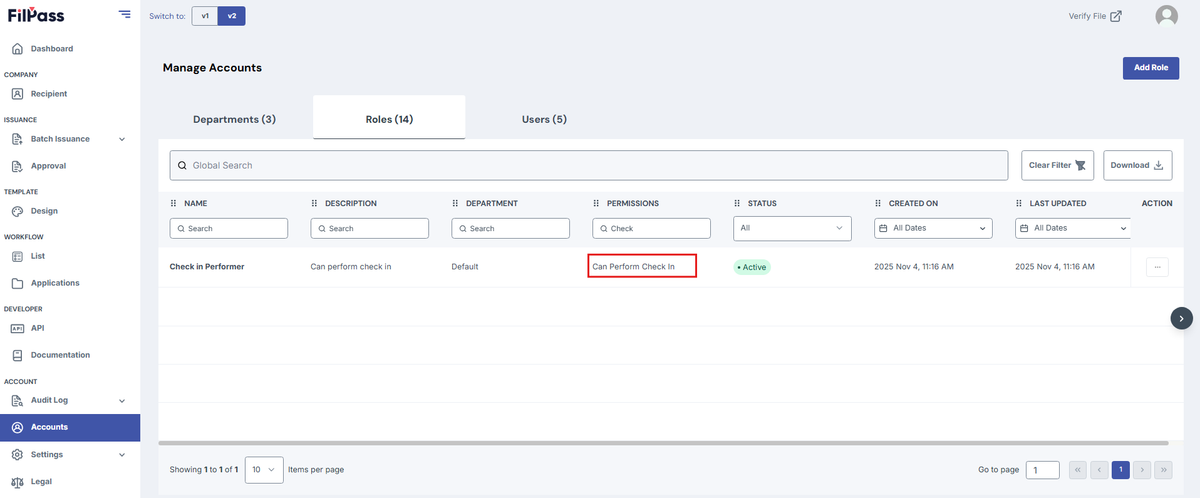Image resolution: width=1200 pixels, height=498 pixels.
Task: Click the Audit Log icon
Action: [x=17, y=400]
